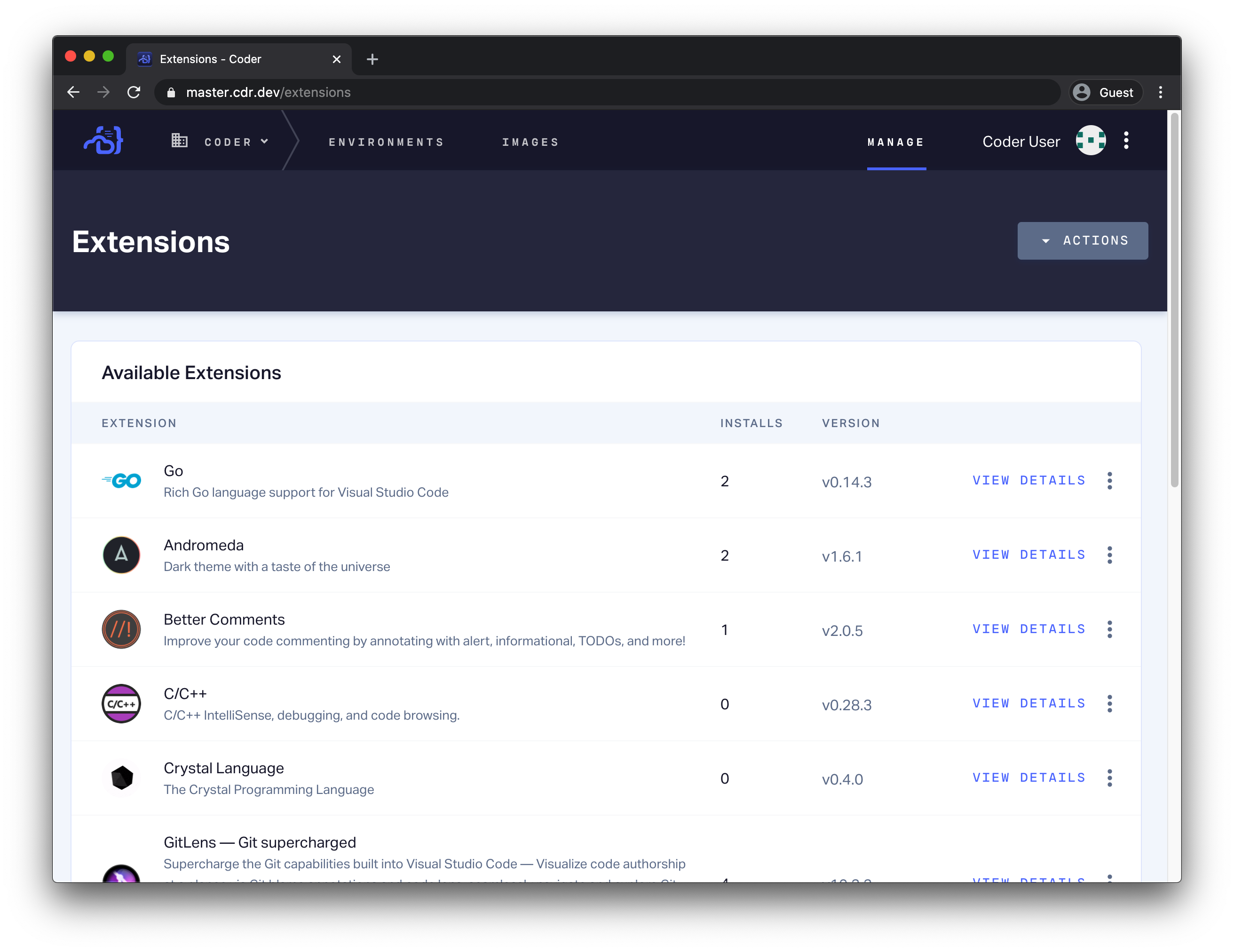Click version v2.0.5 in Better Comments row
The height and width of the screenshot is (952, 1234).
pos(842,631)
